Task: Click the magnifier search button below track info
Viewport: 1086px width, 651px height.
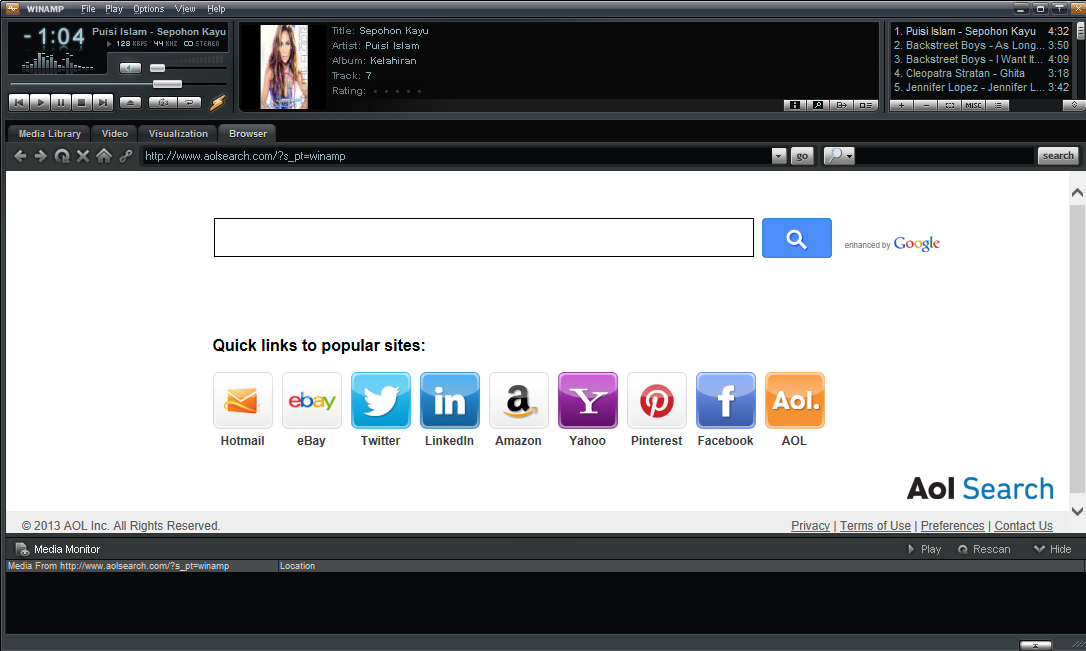Action: 818,105
